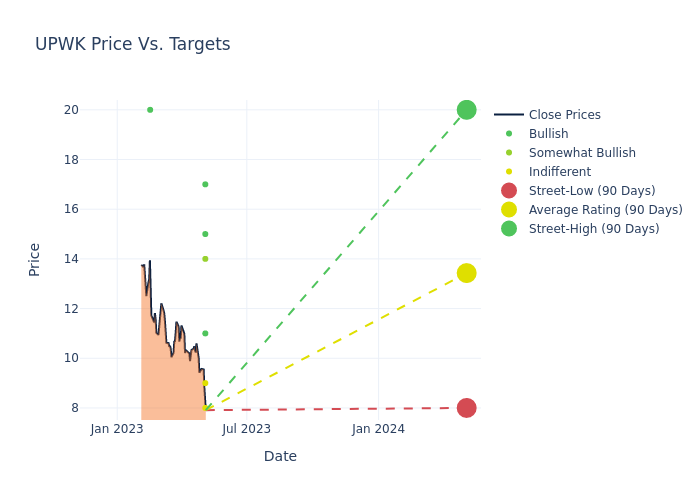Select the green analyst dot at price 17
The height and width of the screenshot is (500, 700).
point(205,184)
